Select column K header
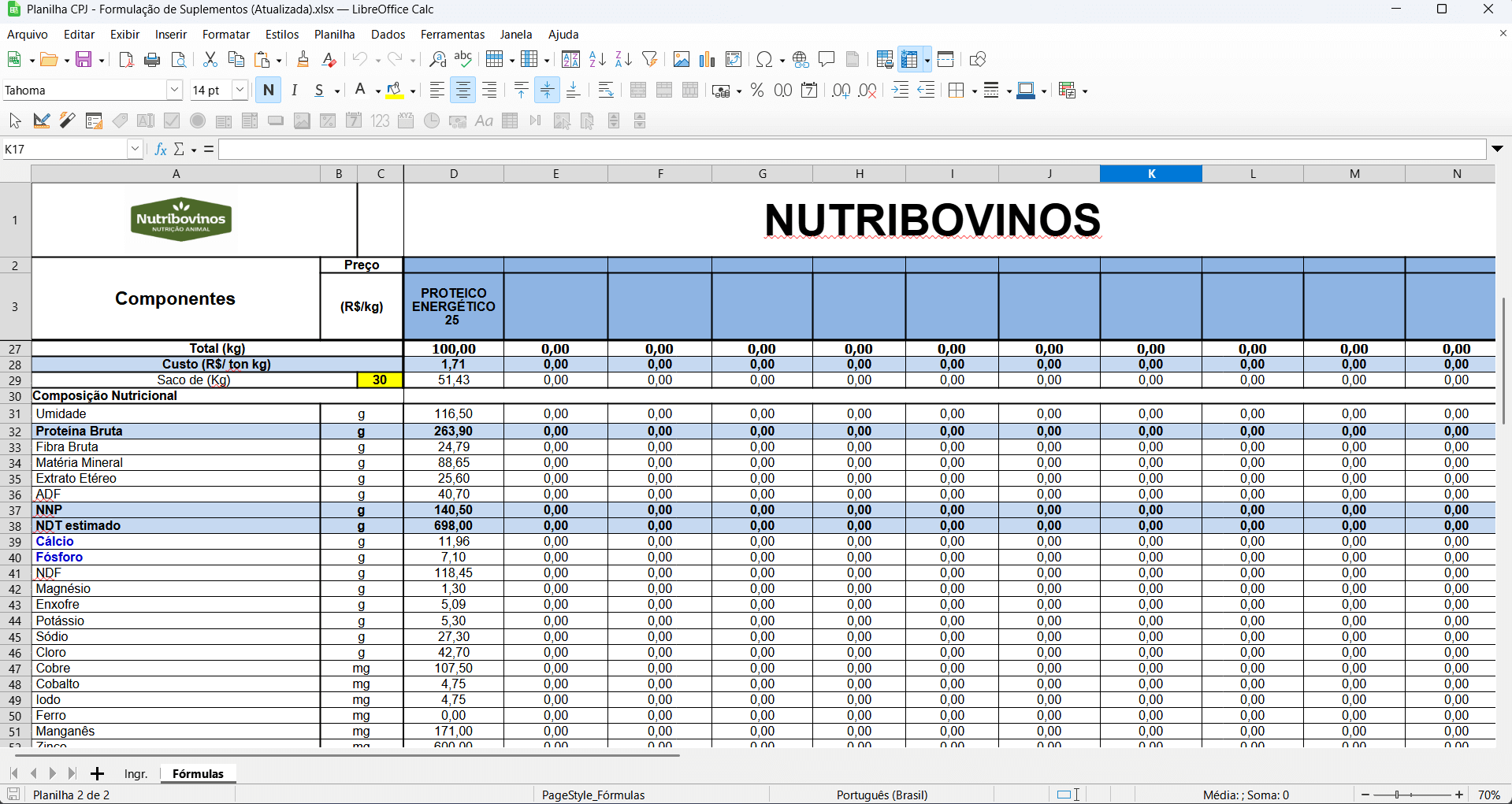This screenshot has width=1512, height=804. coord(1151,173)
